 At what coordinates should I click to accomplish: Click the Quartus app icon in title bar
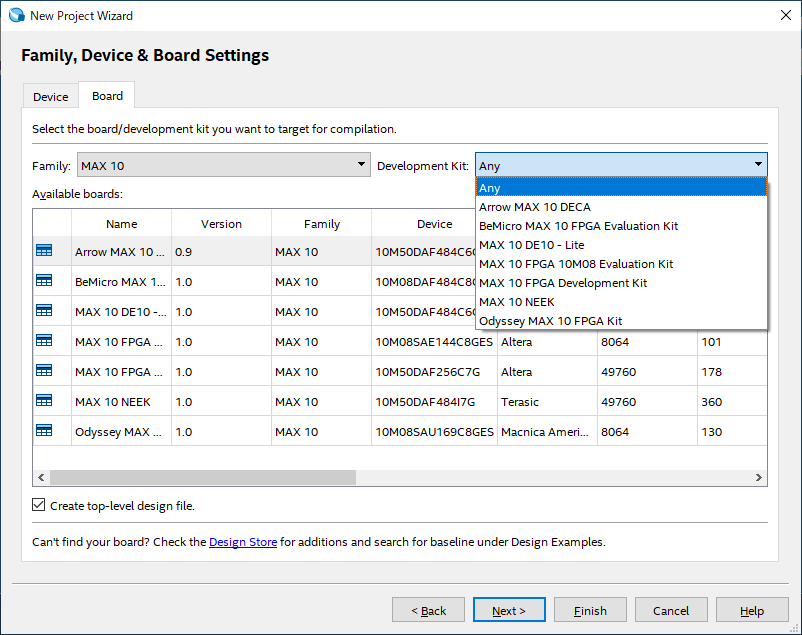pyautogui.click(x=16, y=15)
